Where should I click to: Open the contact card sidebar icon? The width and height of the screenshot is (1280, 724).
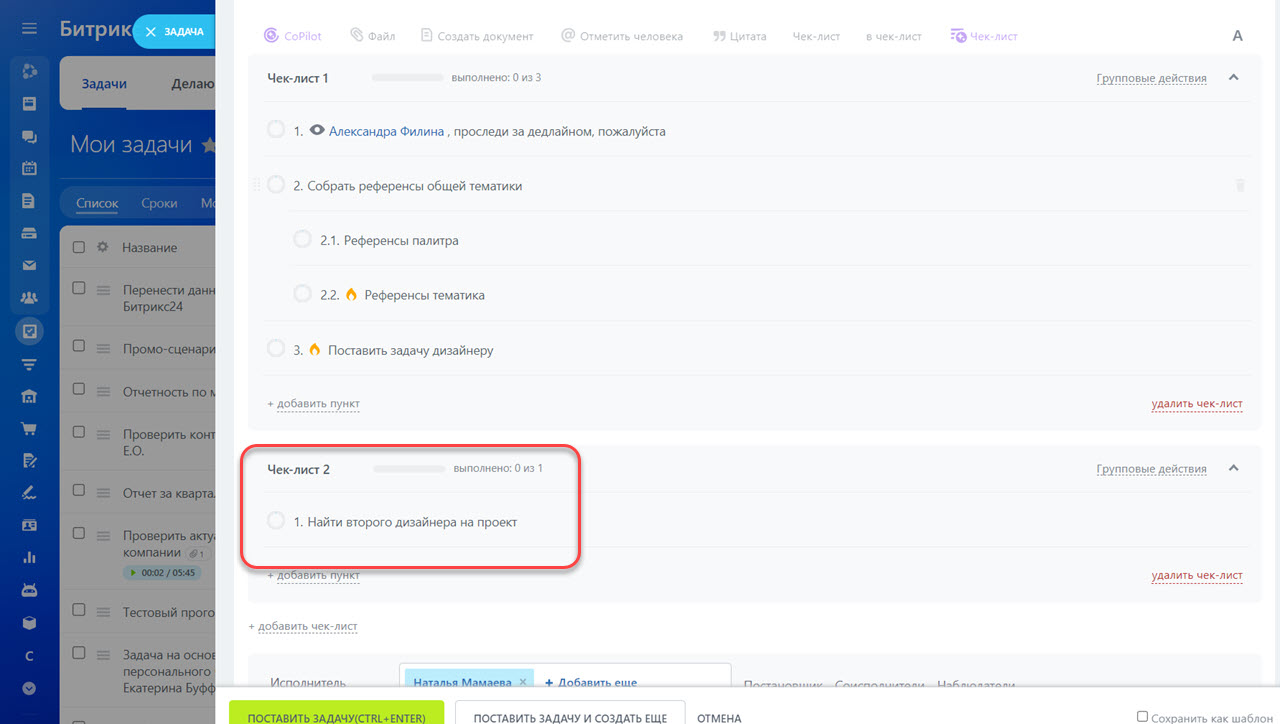(x=29, y=525)
